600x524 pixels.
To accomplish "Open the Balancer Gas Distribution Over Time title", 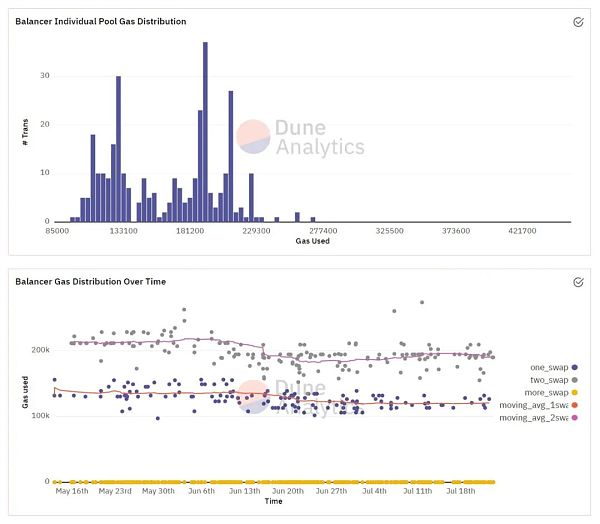I will (90, 282).
